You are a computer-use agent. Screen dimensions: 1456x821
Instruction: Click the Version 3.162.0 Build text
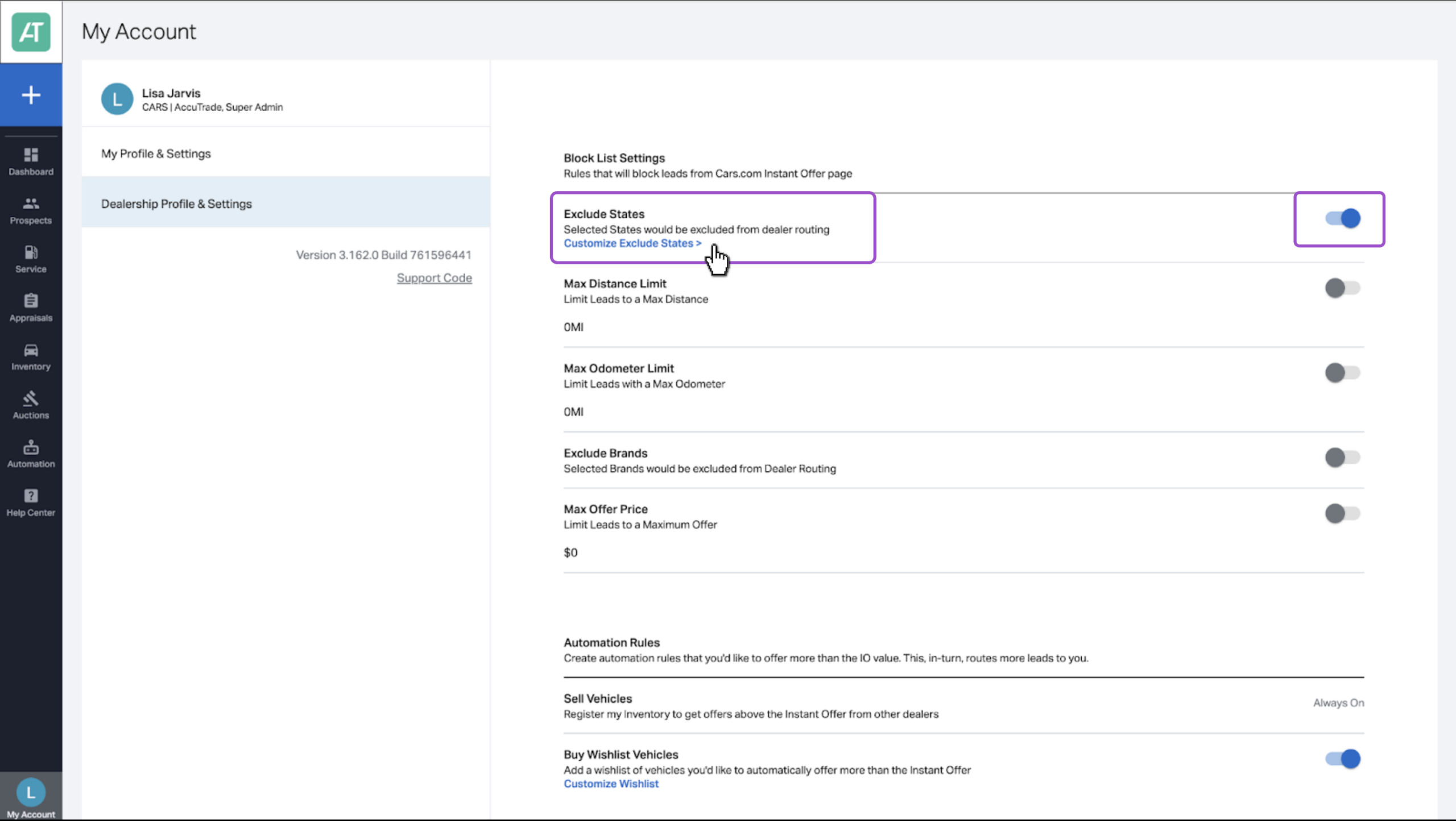(383, 255)
